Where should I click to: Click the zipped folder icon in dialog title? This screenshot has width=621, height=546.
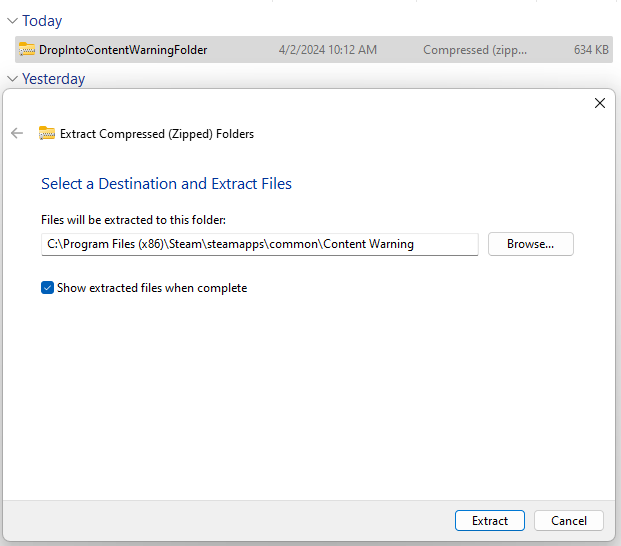pos(47,133)
